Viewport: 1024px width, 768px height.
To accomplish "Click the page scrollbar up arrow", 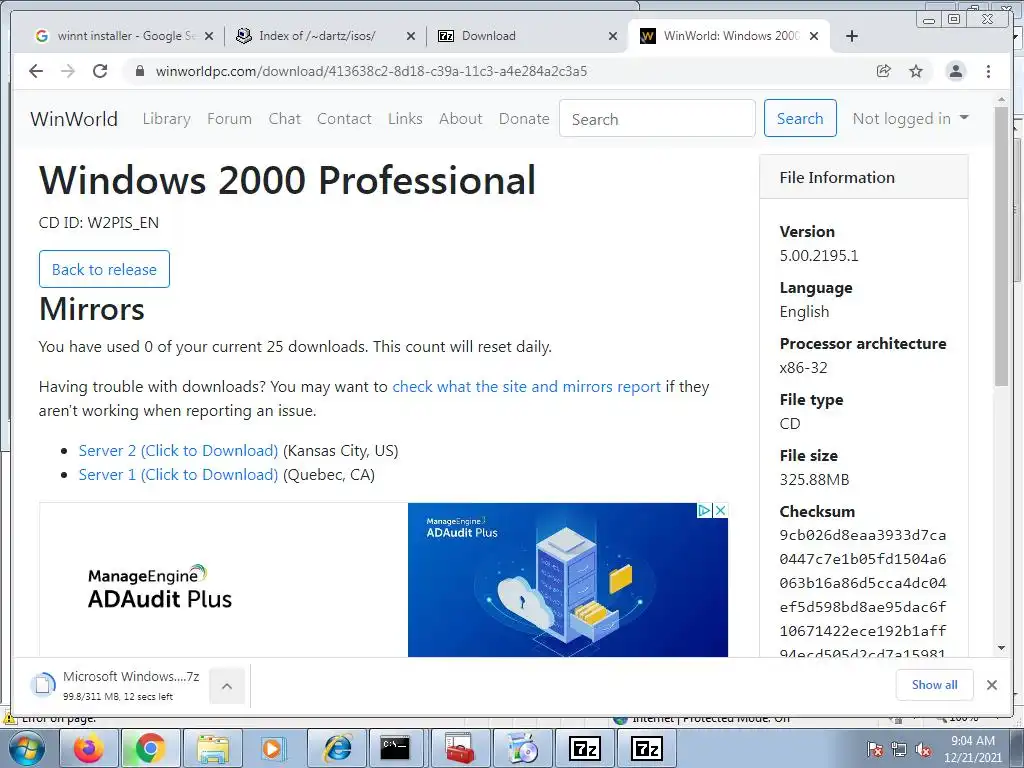I will pyautogui.click(x=1002, y=101).
